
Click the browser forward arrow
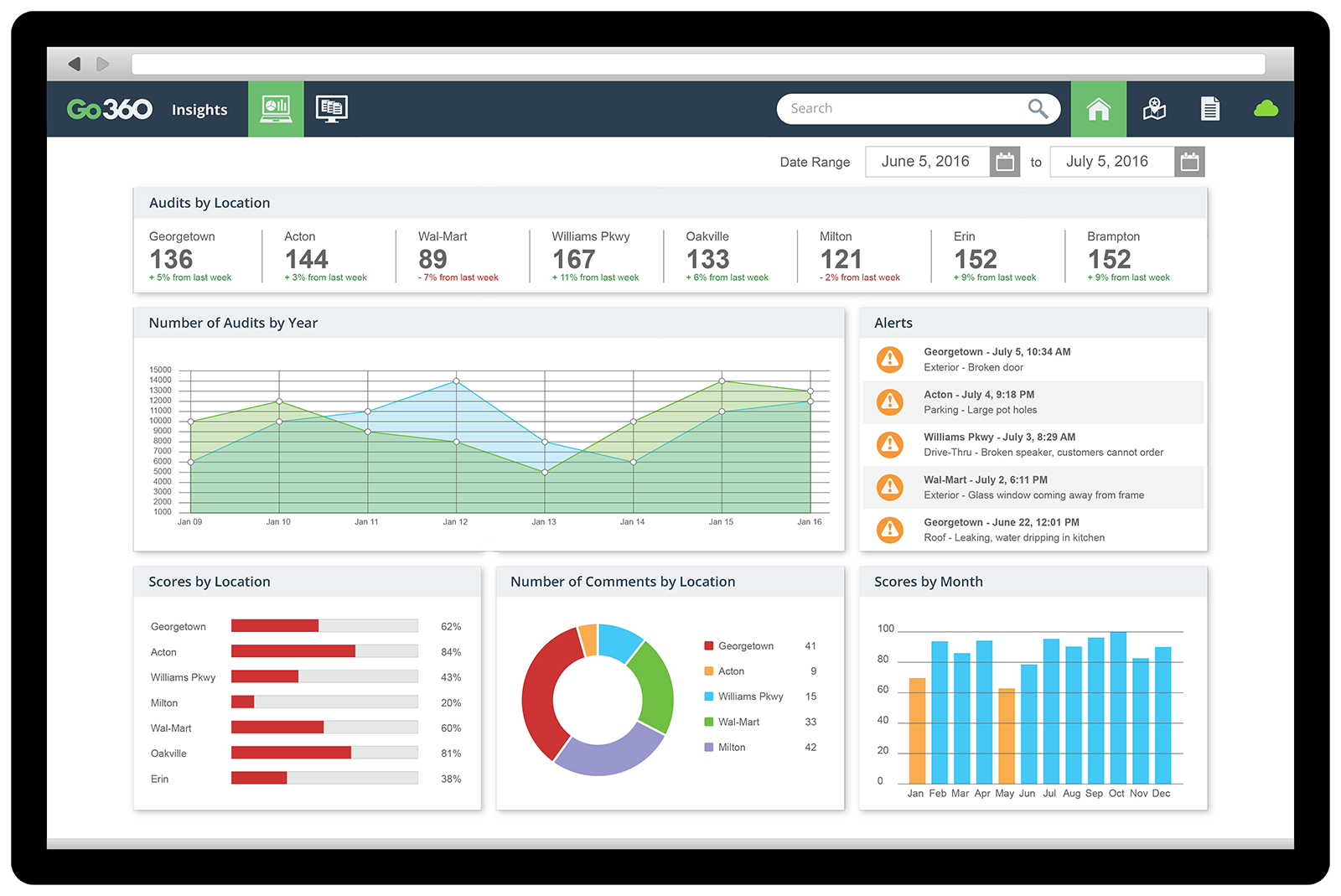coord(103,64)
